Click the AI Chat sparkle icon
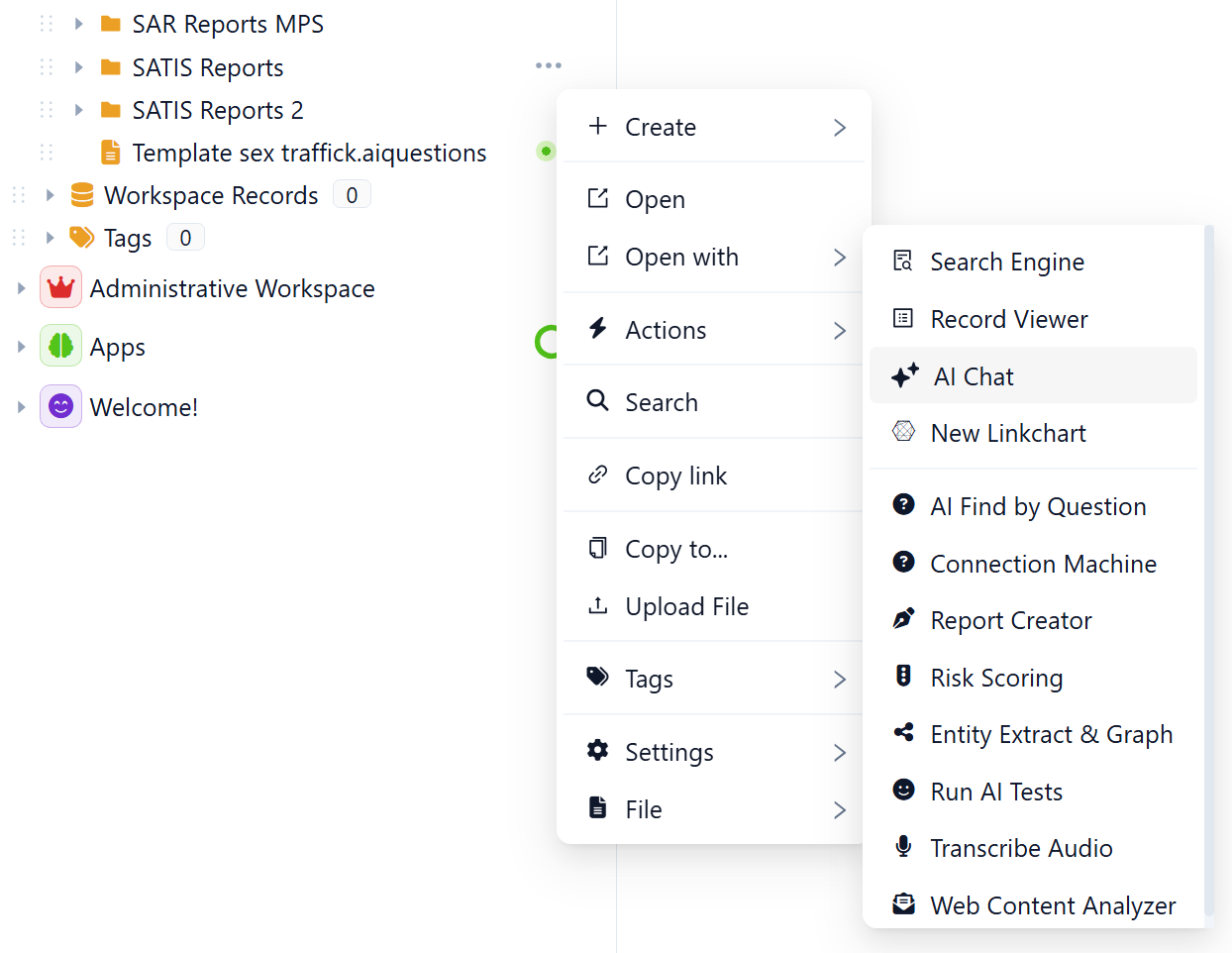Viewport: 1232px width, 953px height. pos(904,375)
